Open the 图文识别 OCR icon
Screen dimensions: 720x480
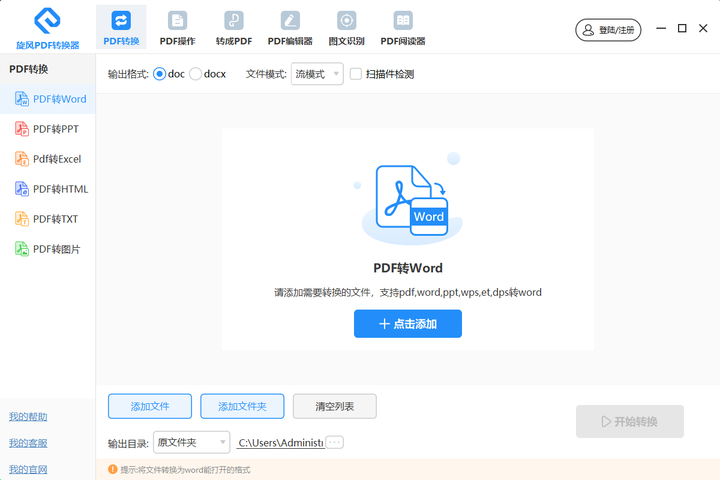347,21
